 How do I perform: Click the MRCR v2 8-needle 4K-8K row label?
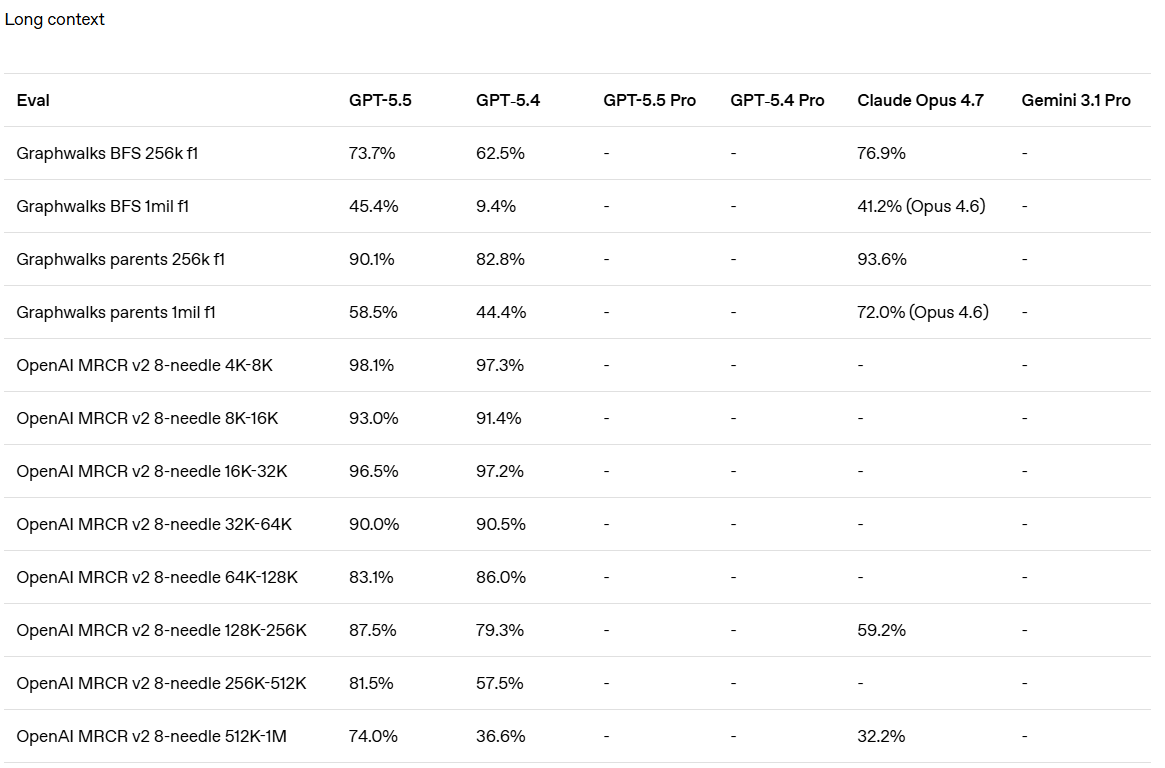[144, 365]
